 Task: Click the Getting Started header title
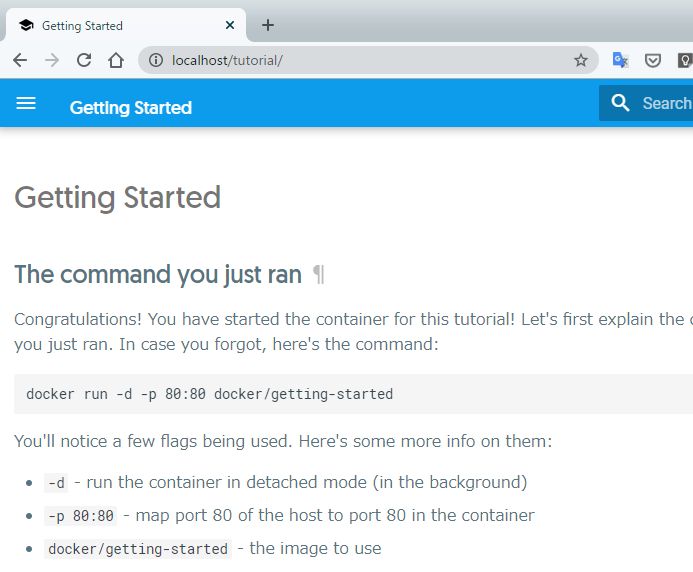point(131,107)
